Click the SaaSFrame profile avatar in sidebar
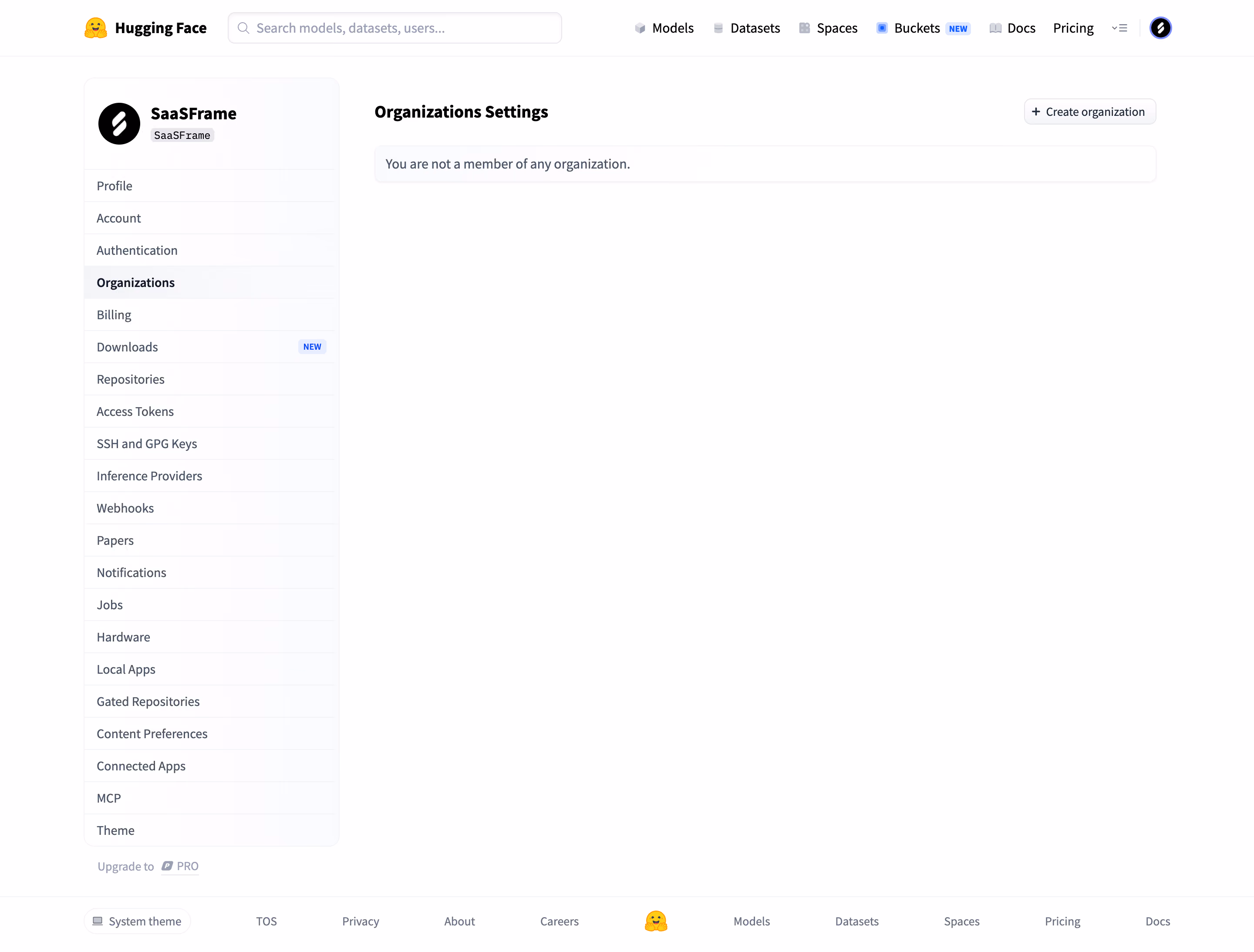This screenshot has height=952, width=1254. [x=119, y=124]
